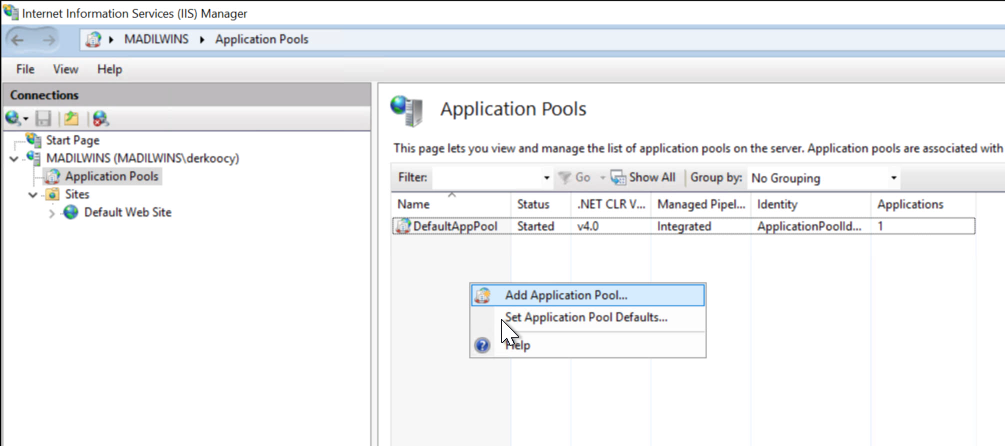Select MADILWINS (MADILWINS\derkoocy) tree item
Image resolution: width=1005 pixels, height=446 pixels.
(142, 158)
